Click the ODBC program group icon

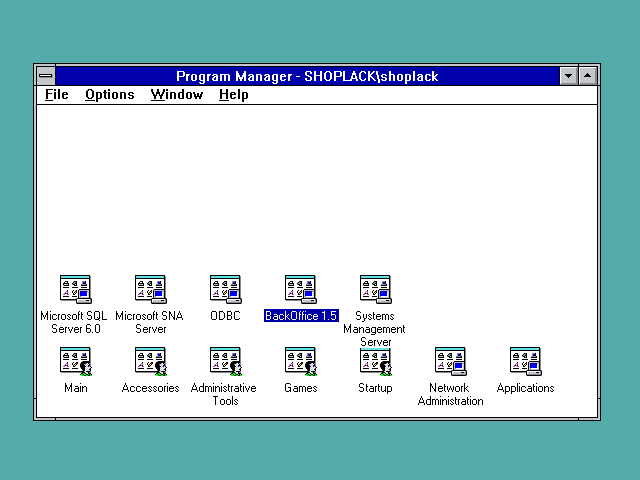coord(226,289)
